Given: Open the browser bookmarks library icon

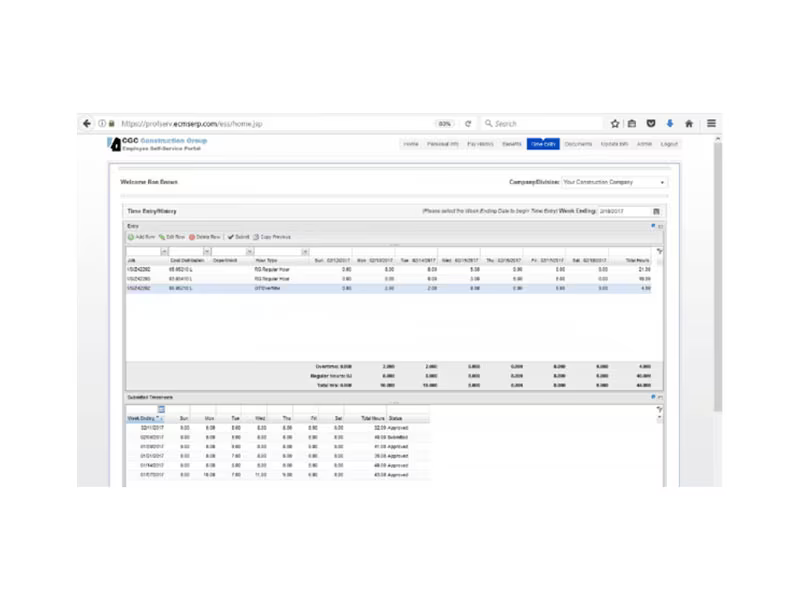Looking at the screenshot, I should 632,123.
